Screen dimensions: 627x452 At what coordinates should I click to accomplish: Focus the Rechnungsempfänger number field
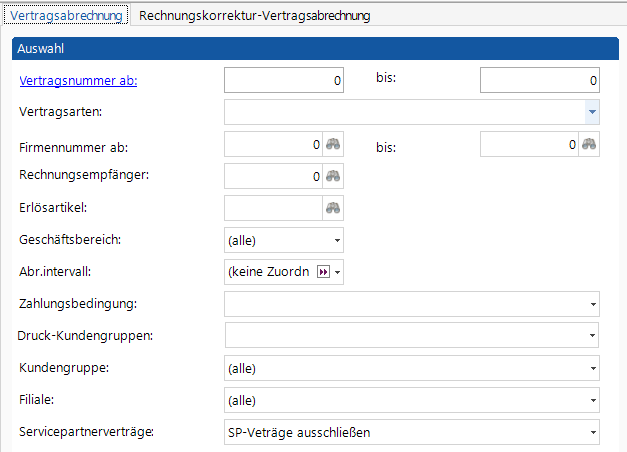pos(272,176)
